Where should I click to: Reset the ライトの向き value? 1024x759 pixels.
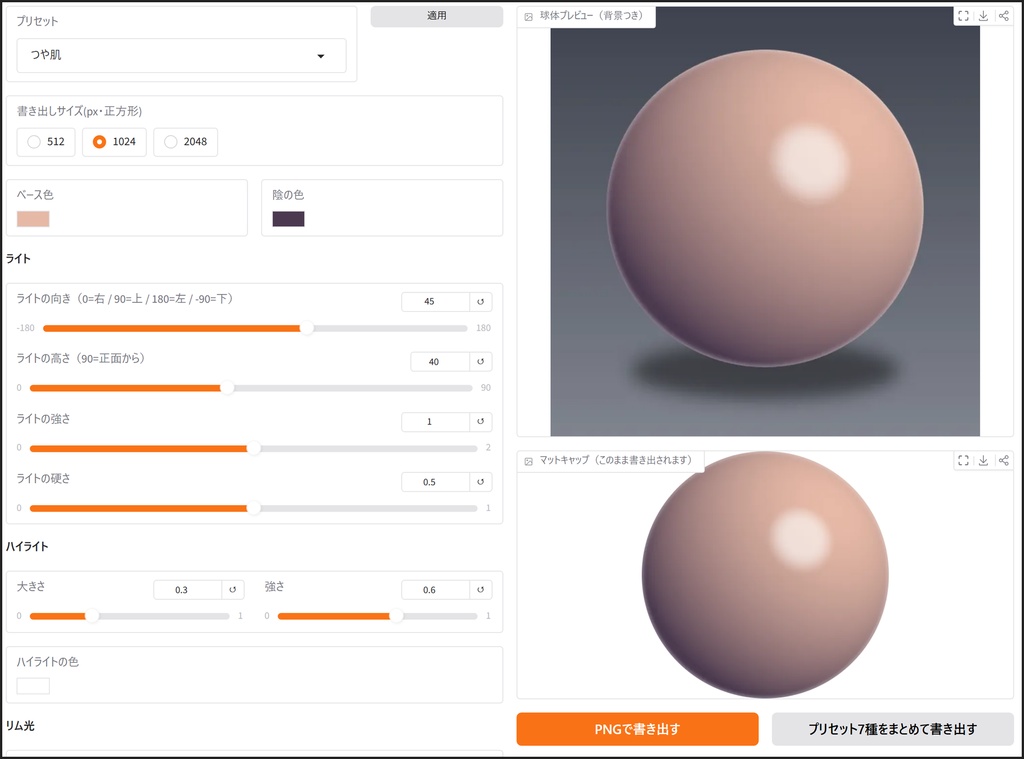[x=481, y=302]
